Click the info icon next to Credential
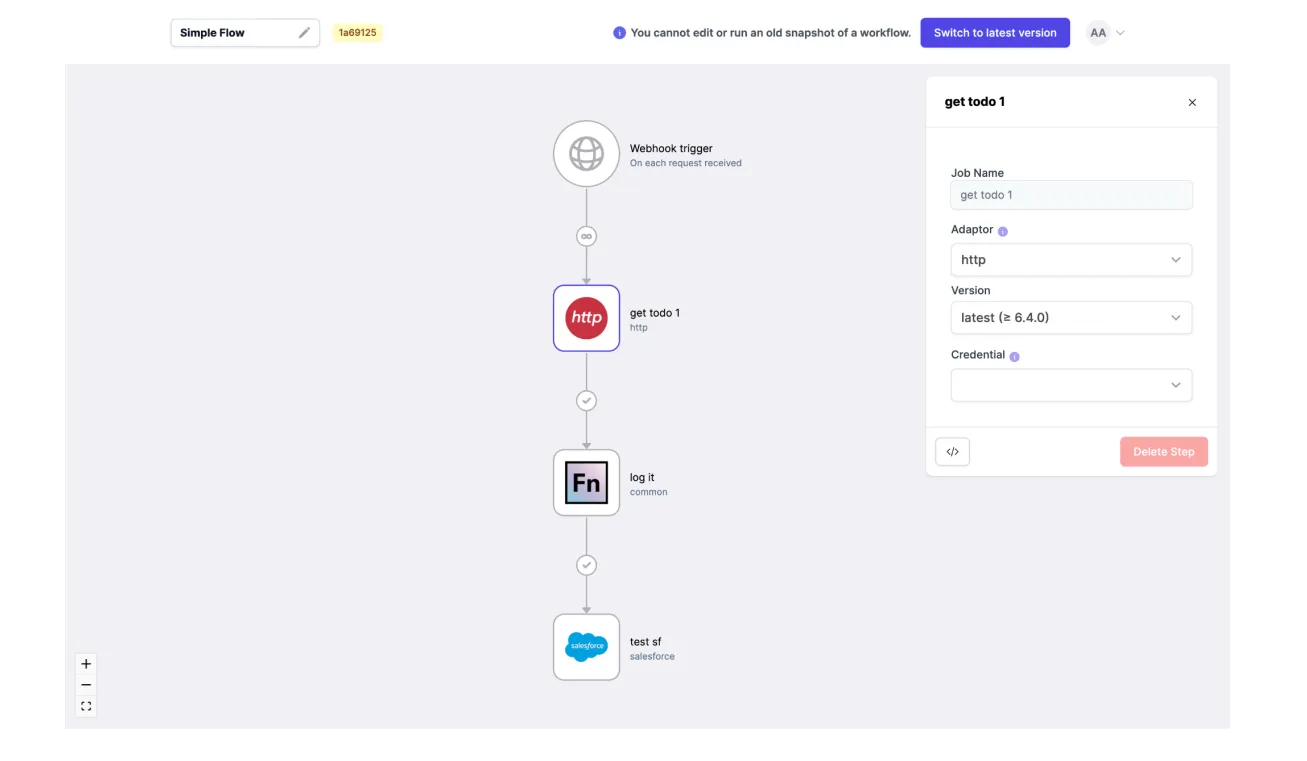The image size is (1307, 761). (x=1014, y=356)
